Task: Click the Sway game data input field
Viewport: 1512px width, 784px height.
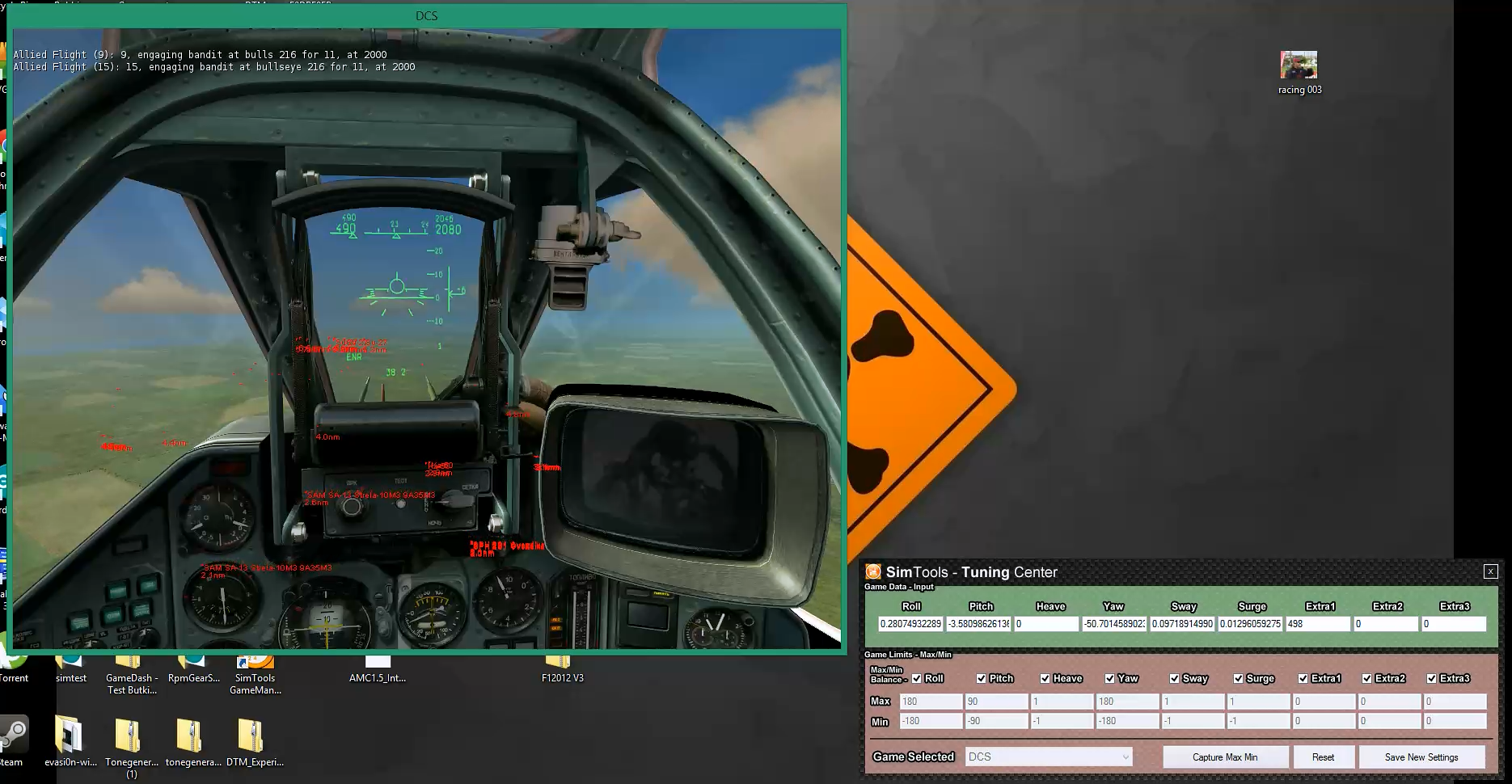Action: (x=1182, y=624)
